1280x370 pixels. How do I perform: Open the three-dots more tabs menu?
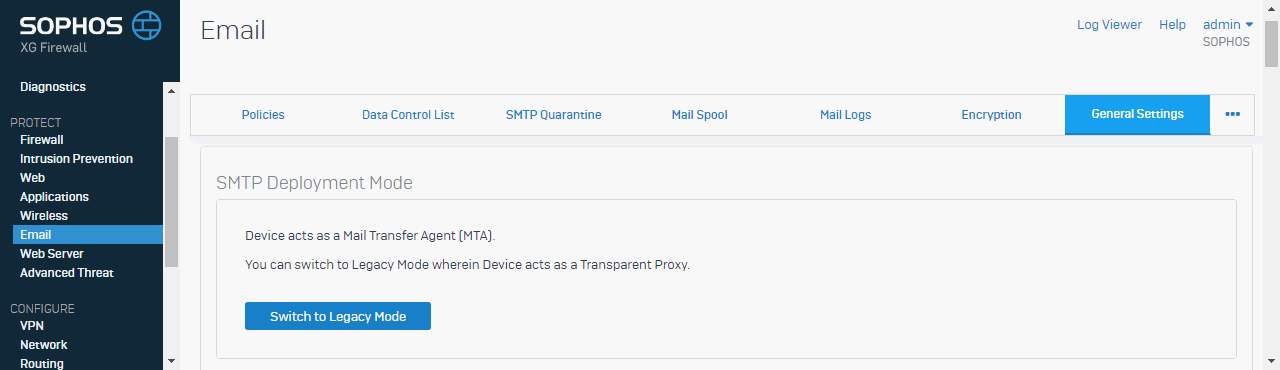1232,114
